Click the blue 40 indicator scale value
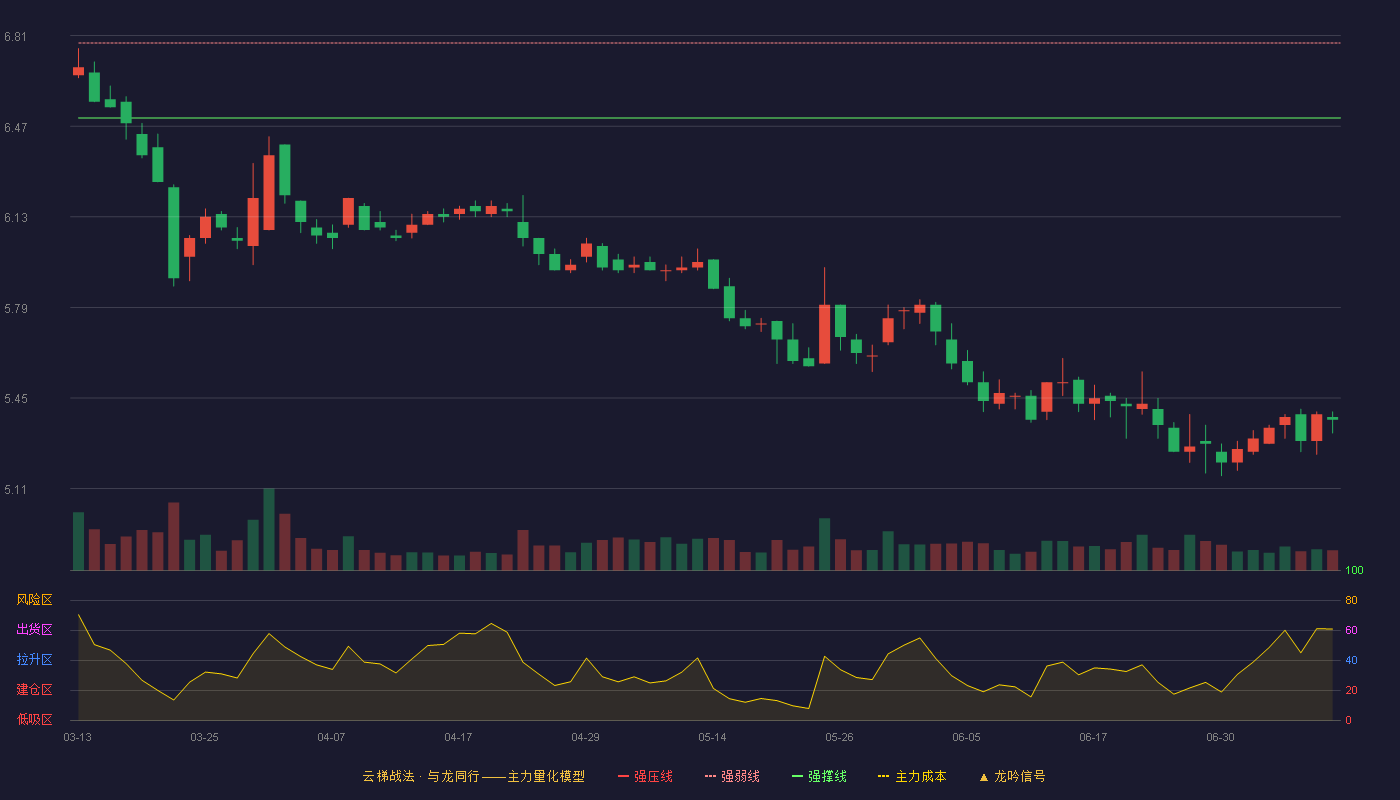The height and width of the screenshot is (800, 1400). click(x=1351, y=660)
